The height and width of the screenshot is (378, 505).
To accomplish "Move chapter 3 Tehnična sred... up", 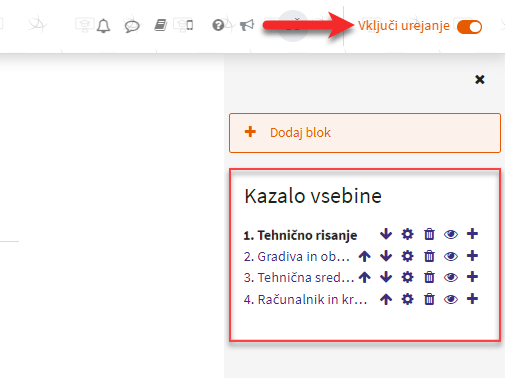I will [x=365, y=277].
